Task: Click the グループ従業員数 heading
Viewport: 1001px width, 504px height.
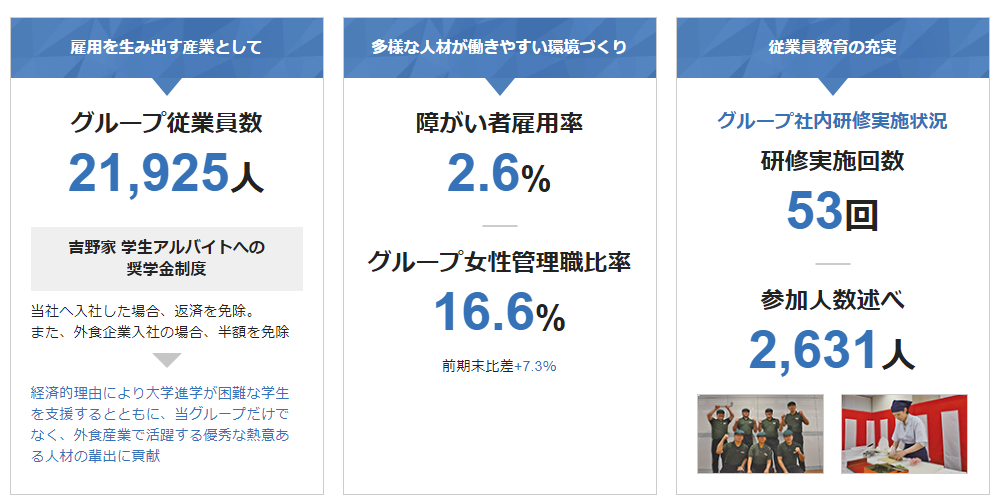Action: click(166, 122)
